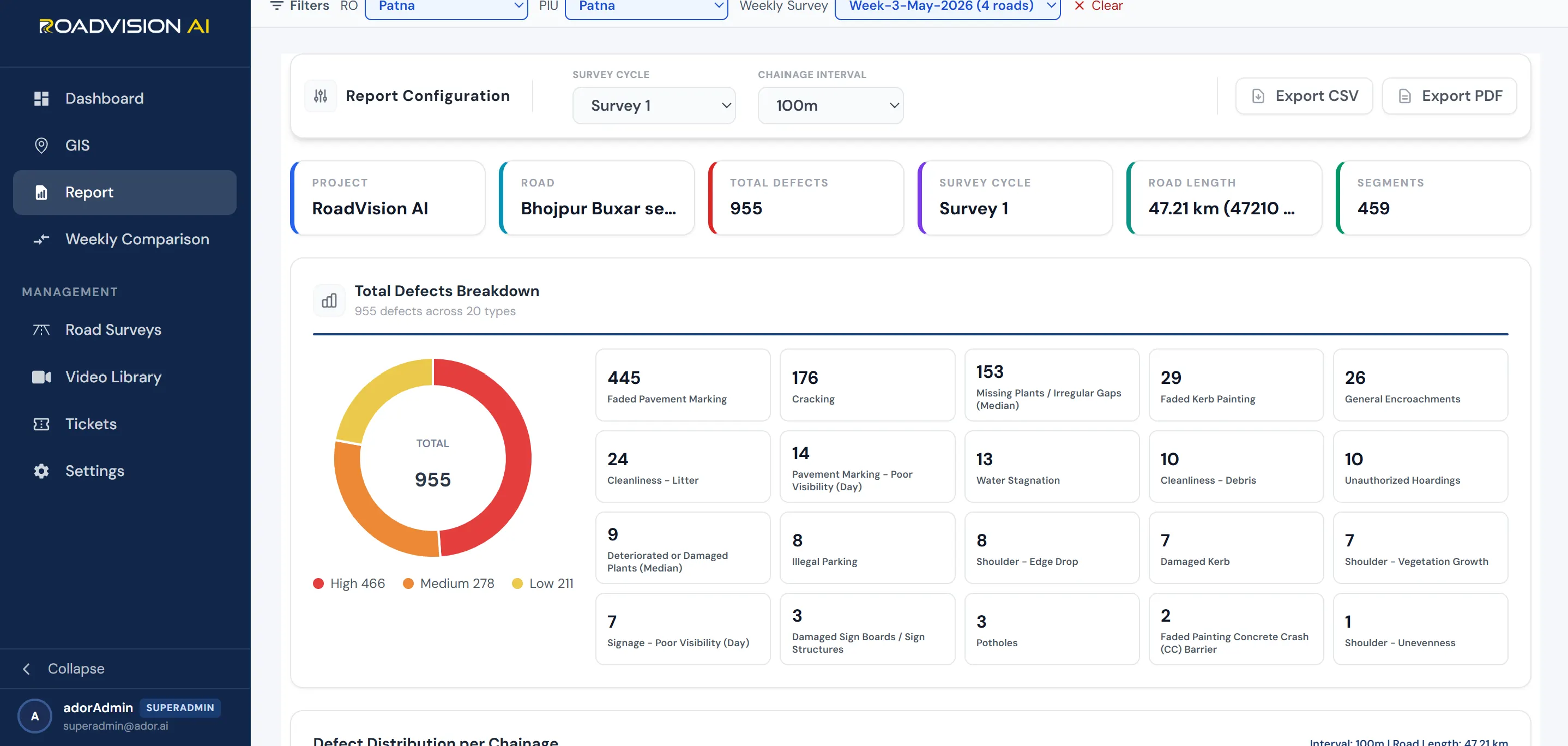Click the Tickets ticket icon
Viewport: 1568px width, 746px height.
[41, 424]
